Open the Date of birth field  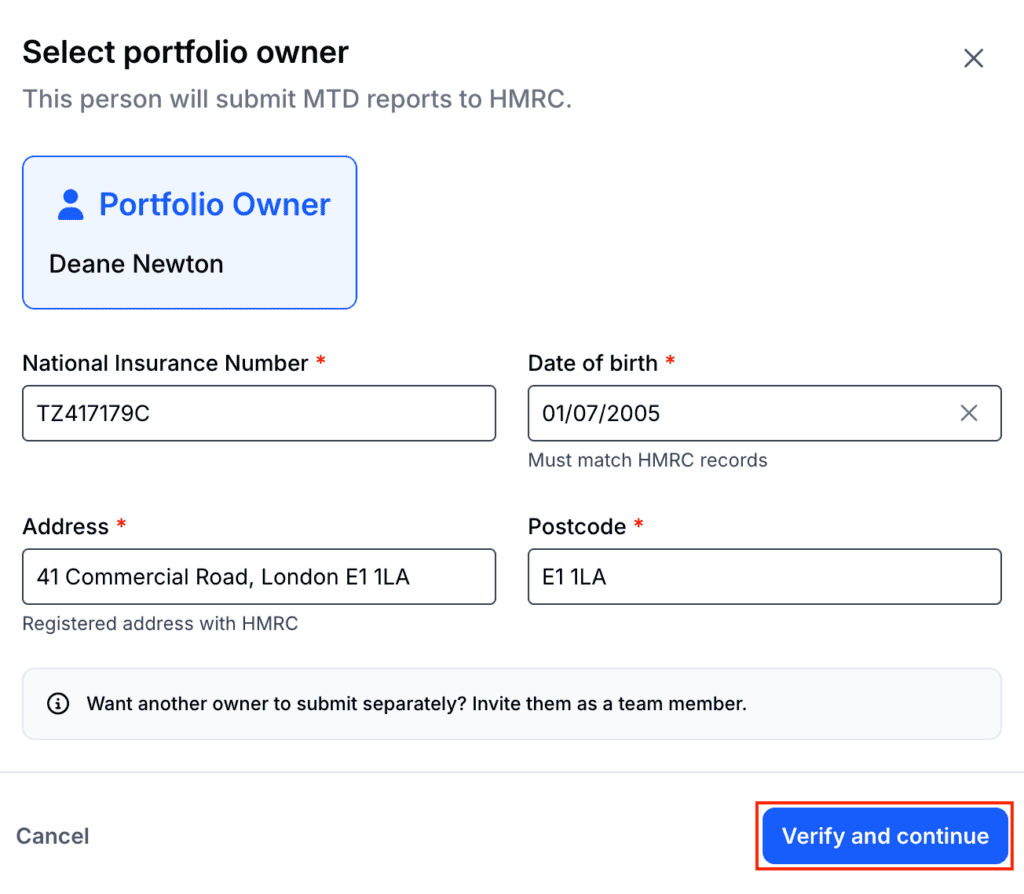tap(765, 413)
